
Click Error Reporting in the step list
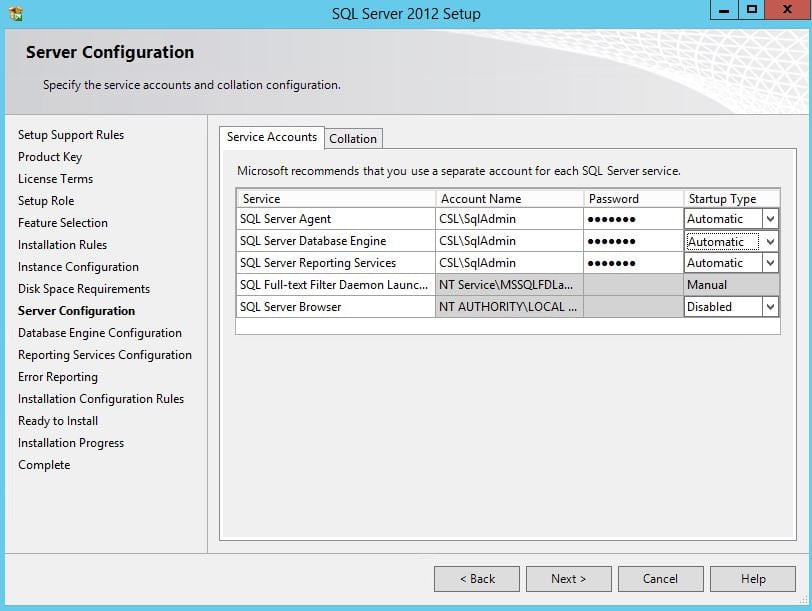[x=58, y=377]
